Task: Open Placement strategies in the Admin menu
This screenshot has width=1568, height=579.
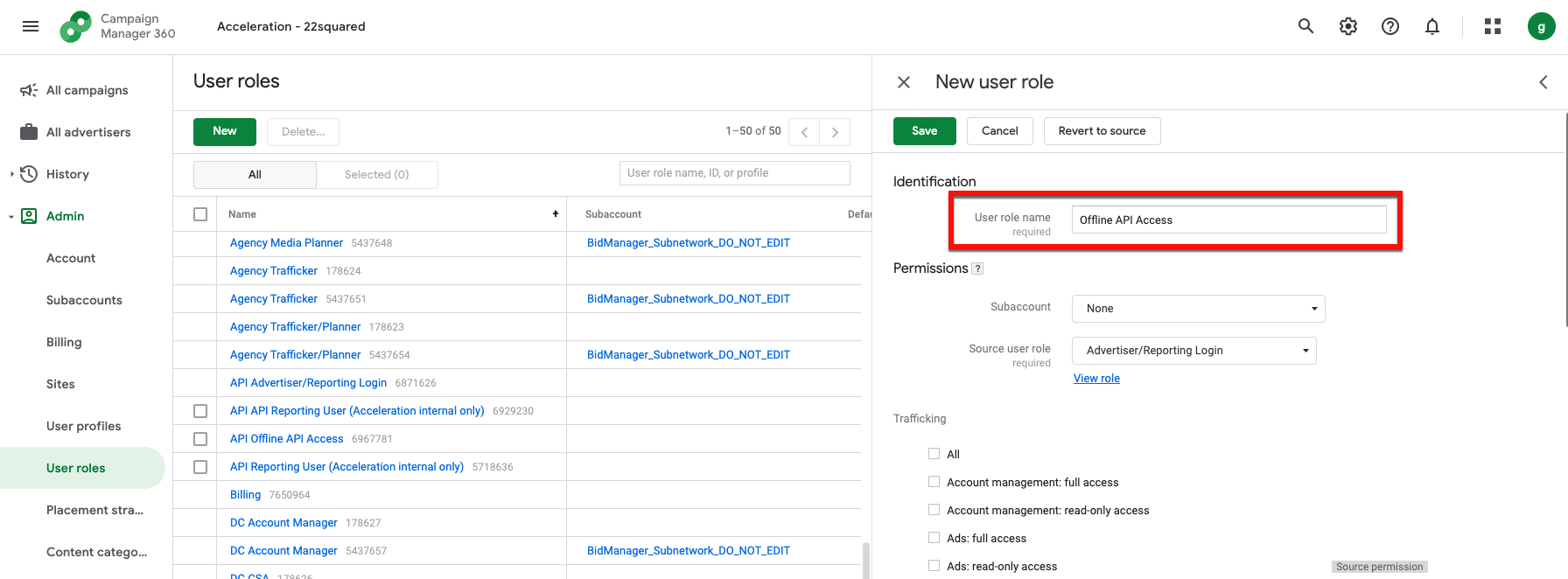Action: (94, 510)
